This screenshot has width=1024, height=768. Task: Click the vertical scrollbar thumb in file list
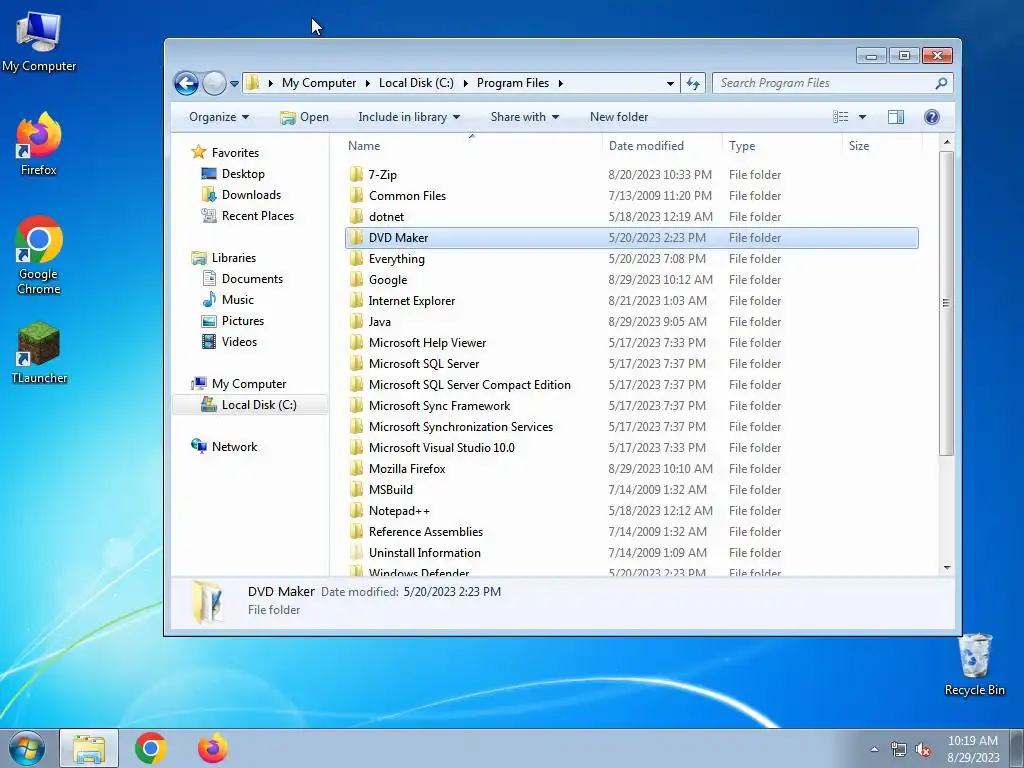click(946, 303)
